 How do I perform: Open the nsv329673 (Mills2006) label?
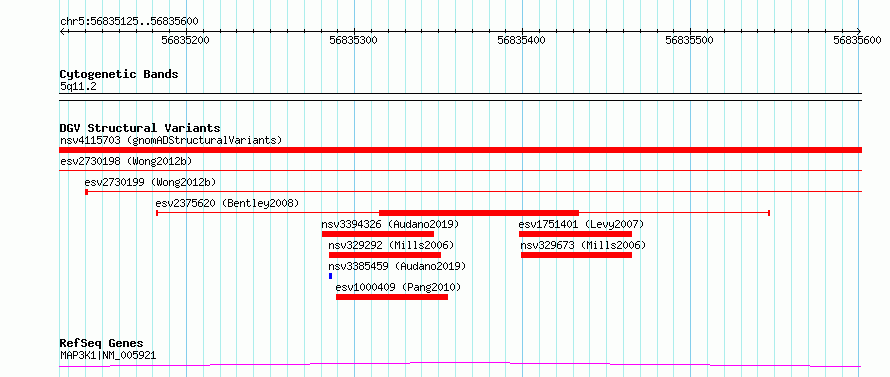(x=583, y=245)
